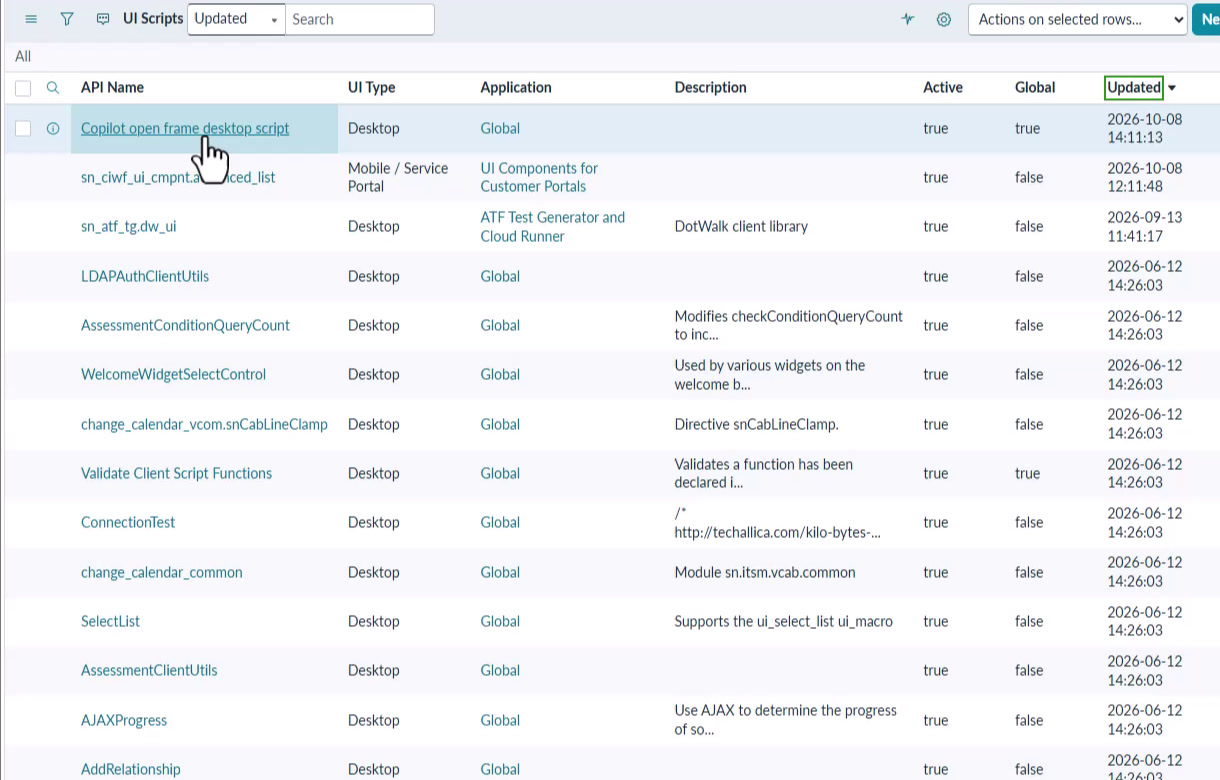Image resolution: width=1220 pixels, height=780 pixels.
Task: Open sn_atf_tg.dw_ui script
Action: coord(128,226)
